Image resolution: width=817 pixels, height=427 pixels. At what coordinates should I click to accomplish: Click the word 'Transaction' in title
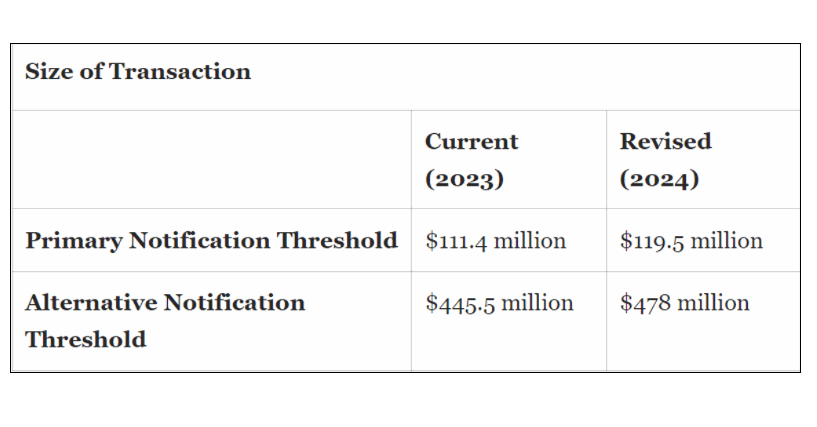click(x=180, y=71)
